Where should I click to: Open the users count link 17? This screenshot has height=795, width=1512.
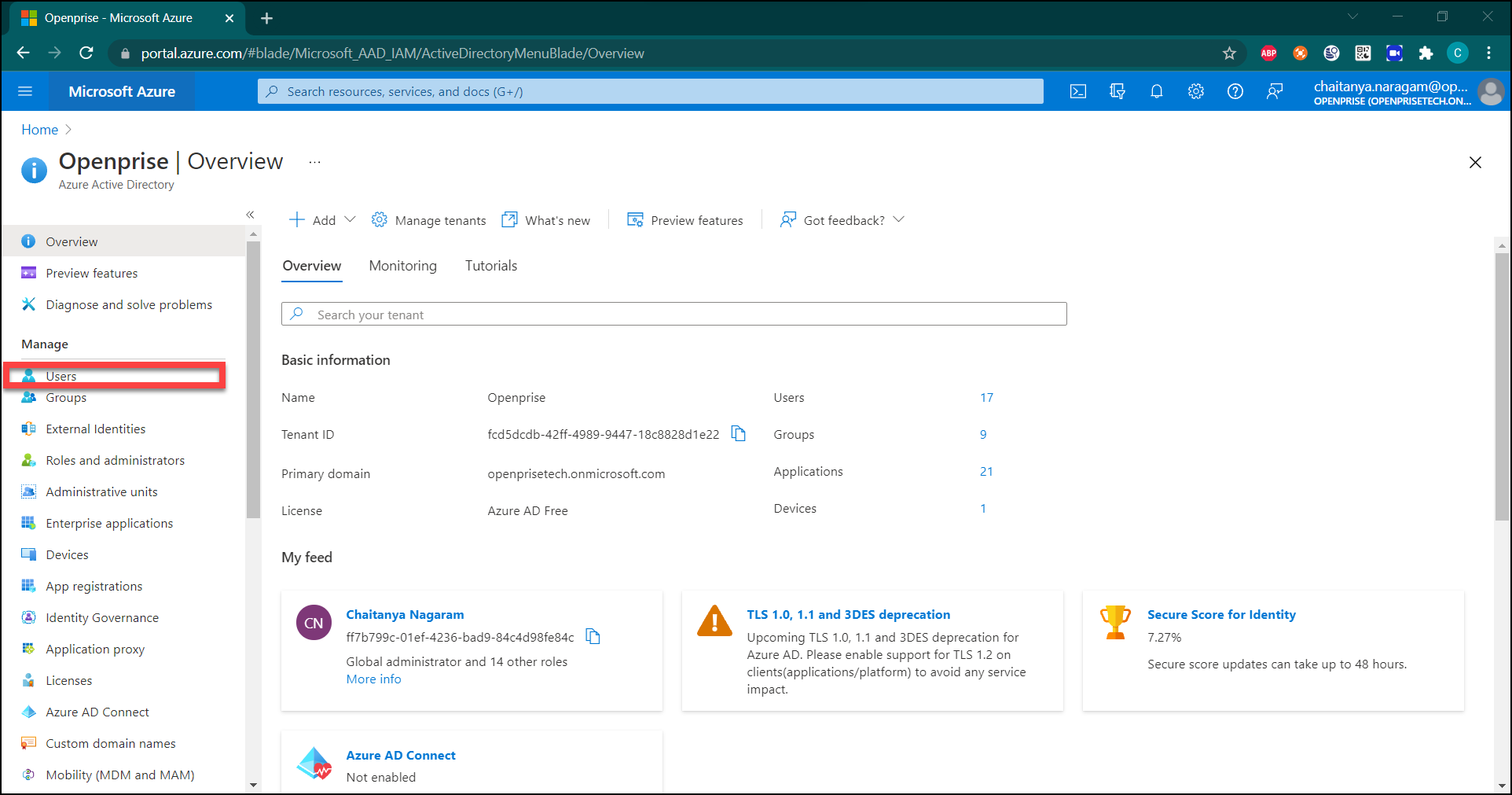coord(986,398)
